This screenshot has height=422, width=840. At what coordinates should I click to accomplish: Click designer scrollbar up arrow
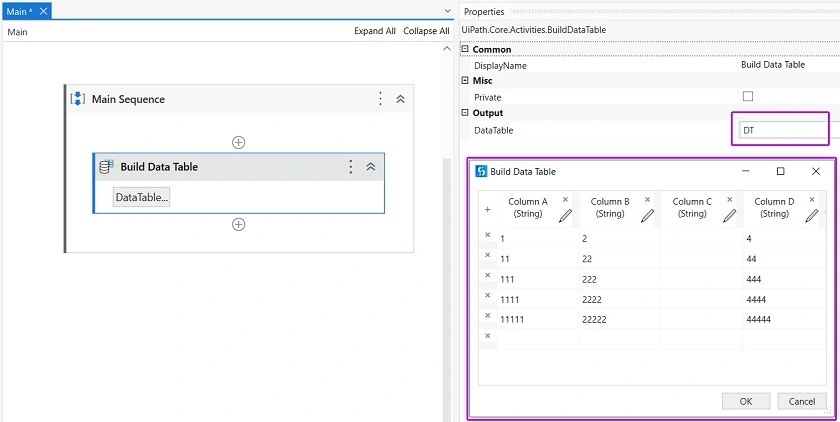click(x=448, y=49)
